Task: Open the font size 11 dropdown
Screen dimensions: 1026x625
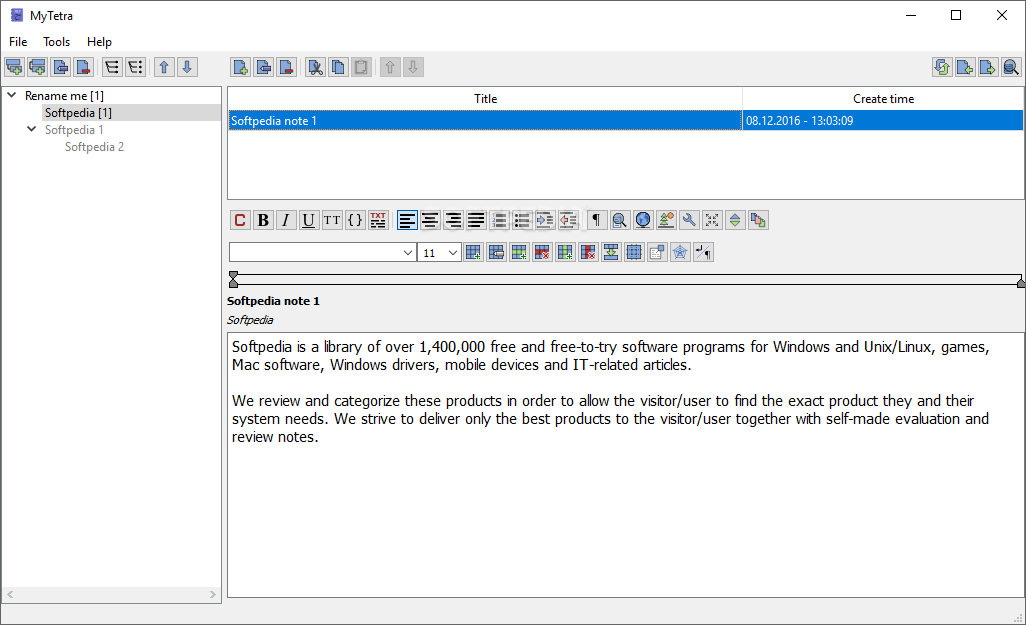Action: 439,253
